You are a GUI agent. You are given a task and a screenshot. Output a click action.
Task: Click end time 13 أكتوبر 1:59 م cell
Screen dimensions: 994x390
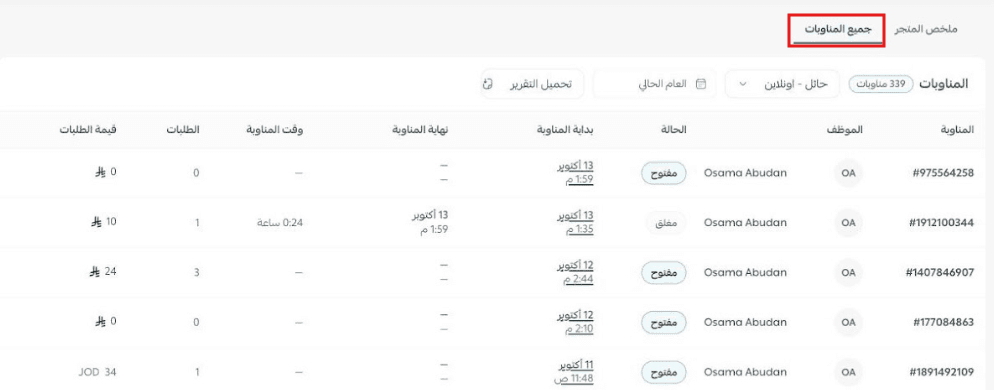coord(430,222)
